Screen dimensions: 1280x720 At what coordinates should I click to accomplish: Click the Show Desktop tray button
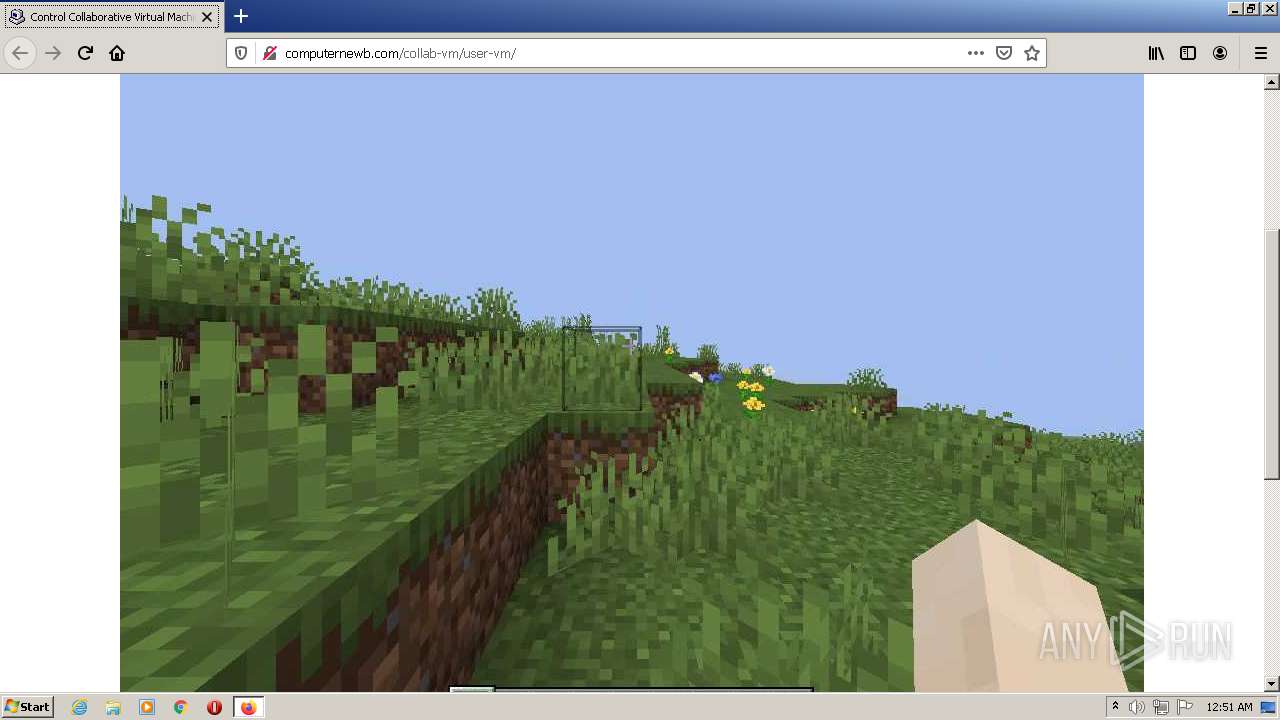coord(1269,707)
